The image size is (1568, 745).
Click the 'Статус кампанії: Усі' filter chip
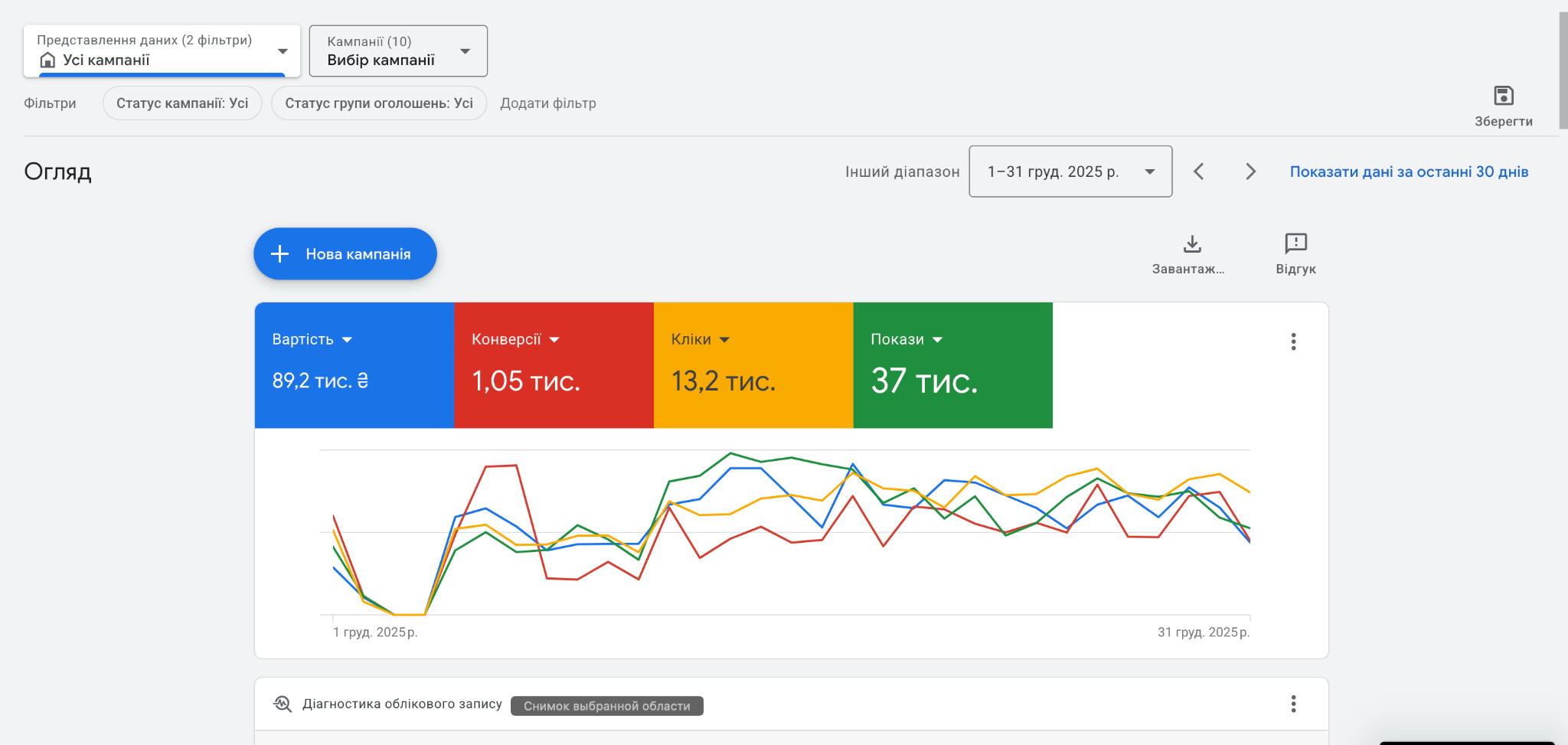tap(182, 103)
